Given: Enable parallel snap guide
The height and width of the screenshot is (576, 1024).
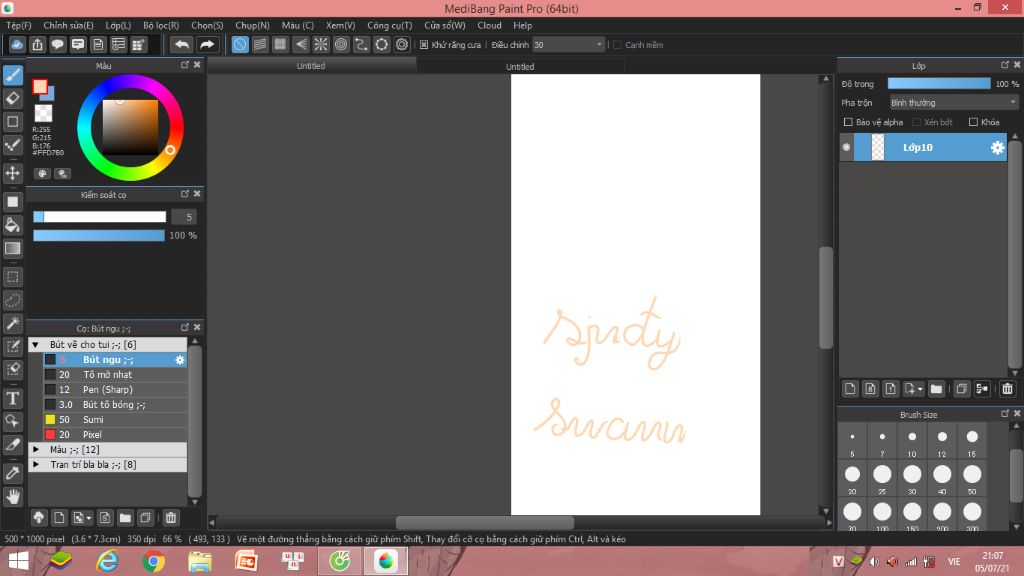Looking at the screenshot, I should tap(260, 44).
